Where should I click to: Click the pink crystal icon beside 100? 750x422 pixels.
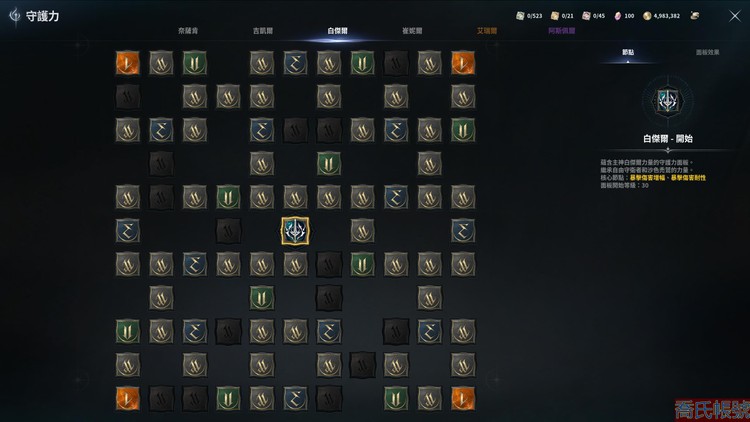click(x=618, y=16)
